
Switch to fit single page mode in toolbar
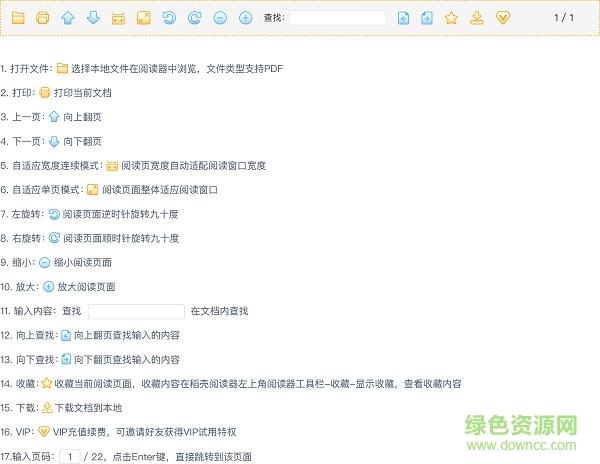pyautogui.click(x=144, y=18)
